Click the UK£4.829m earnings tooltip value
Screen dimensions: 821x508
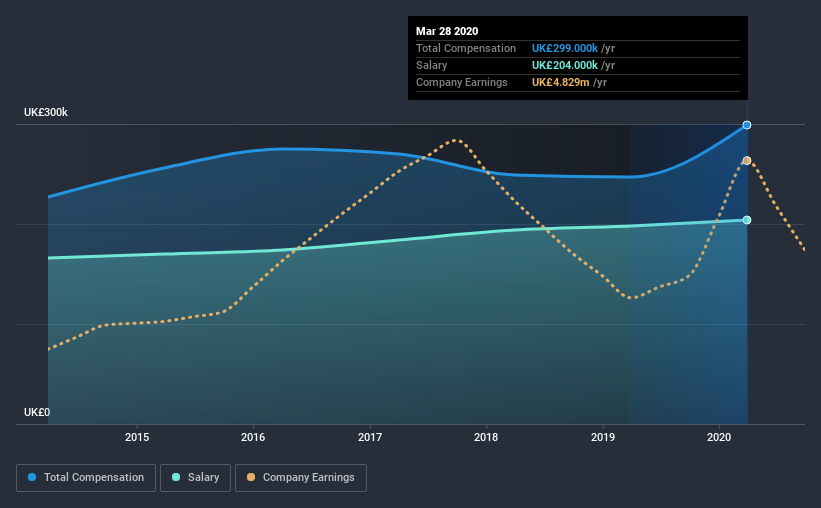coord(560,83)
